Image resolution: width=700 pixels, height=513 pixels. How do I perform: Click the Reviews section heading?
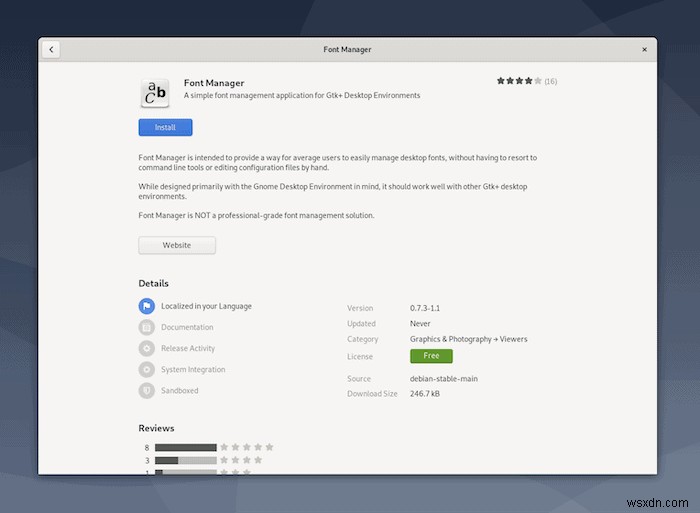(x=156, y=428)
